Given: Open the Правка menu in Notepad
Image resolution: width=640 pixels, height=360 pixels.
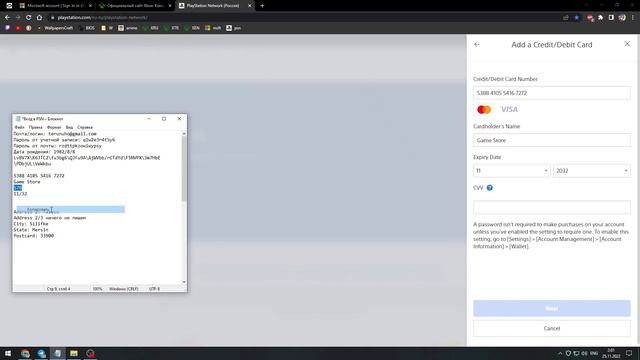Looking at the screenshot, I should point(36,127).
